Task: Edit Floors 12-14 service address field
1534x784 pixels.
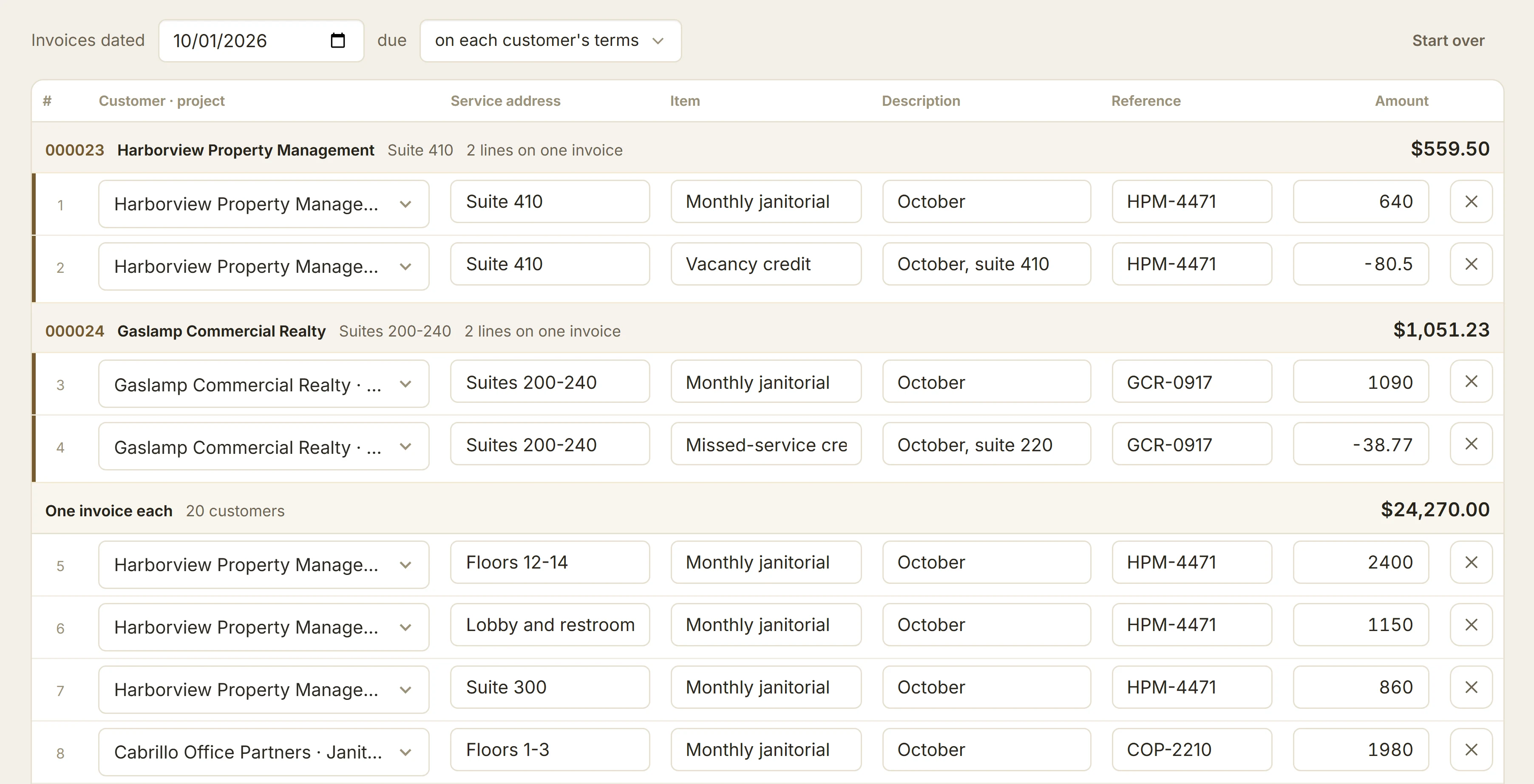Action: [550, 563]
